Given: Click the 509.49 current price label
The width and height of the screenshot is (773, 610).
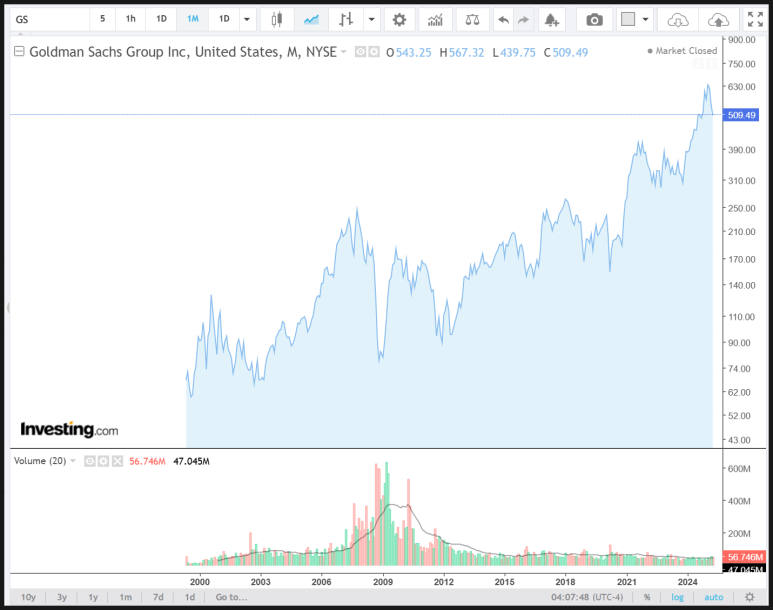Looking at the screenshot, I should coord(741,115).
